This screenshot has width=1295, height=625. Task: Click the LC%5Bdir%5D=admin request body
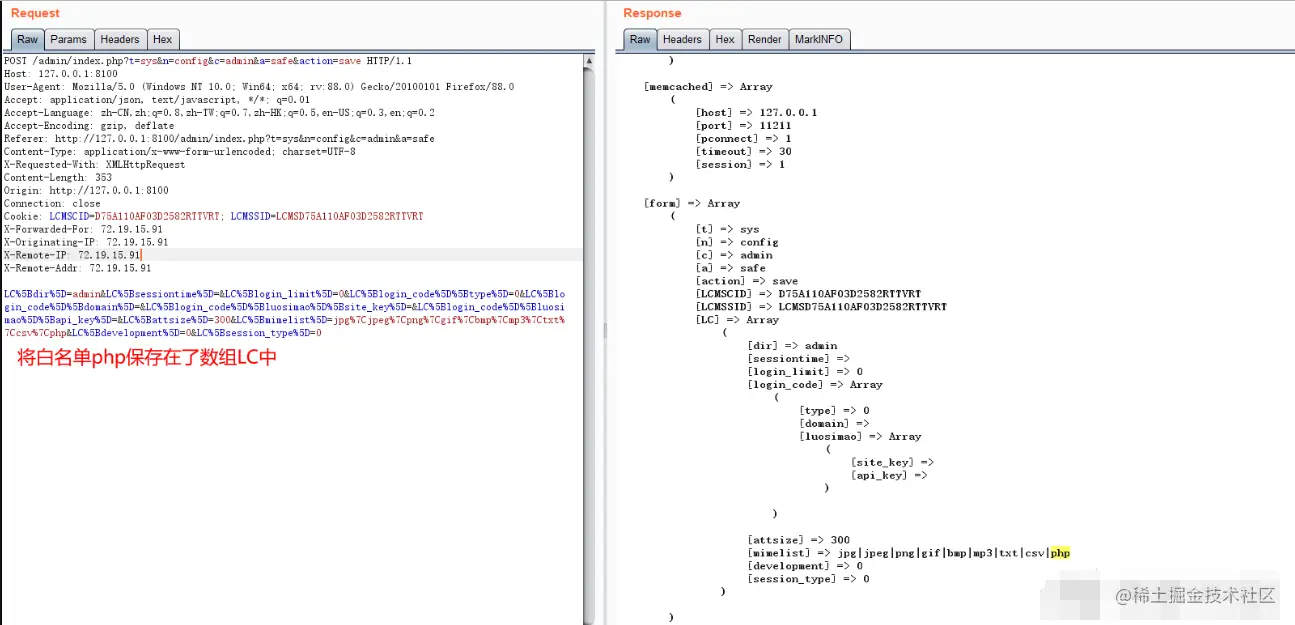point(285,313)
